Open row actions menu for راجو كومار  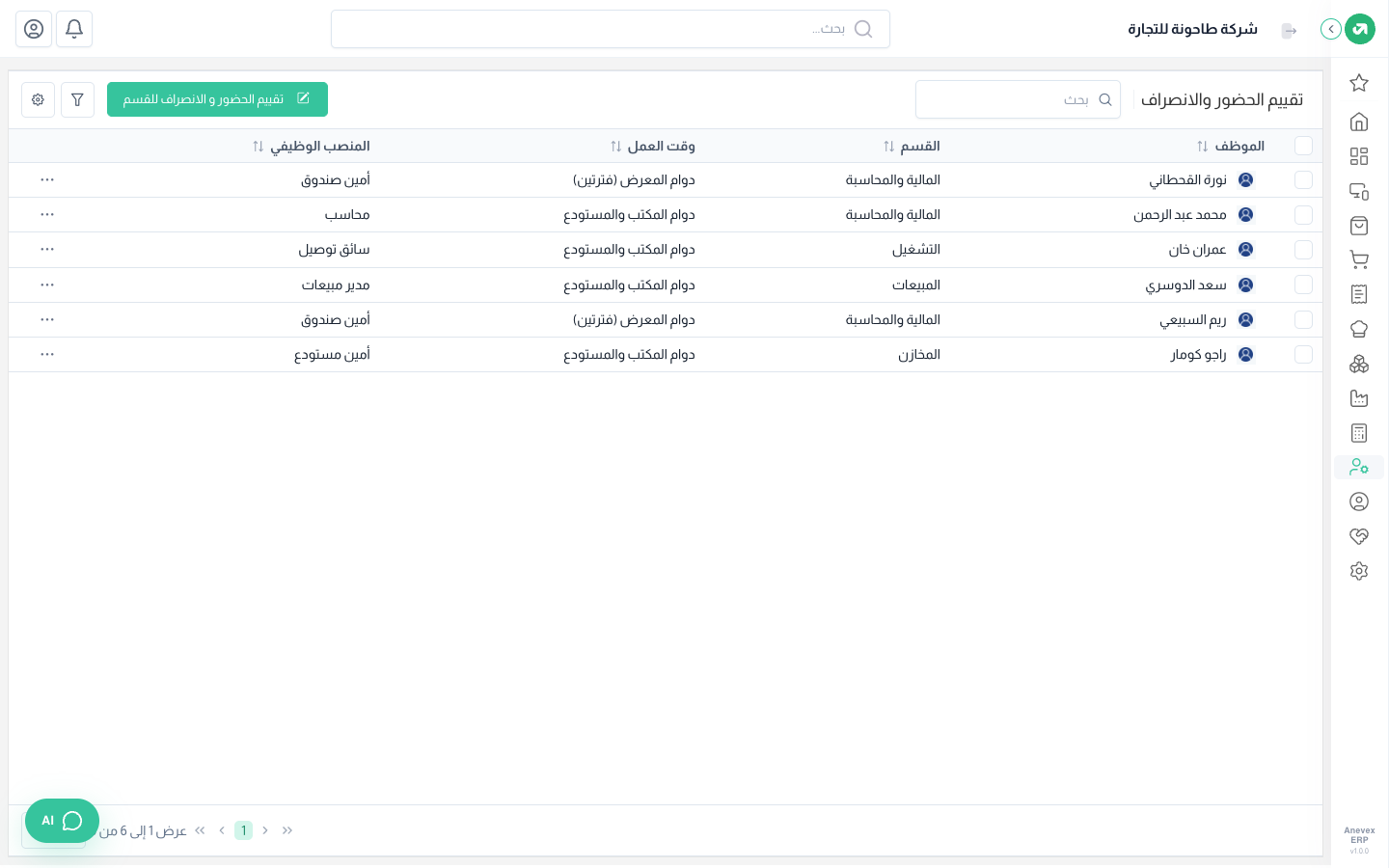pyautogui.click(x=47, y=355)
